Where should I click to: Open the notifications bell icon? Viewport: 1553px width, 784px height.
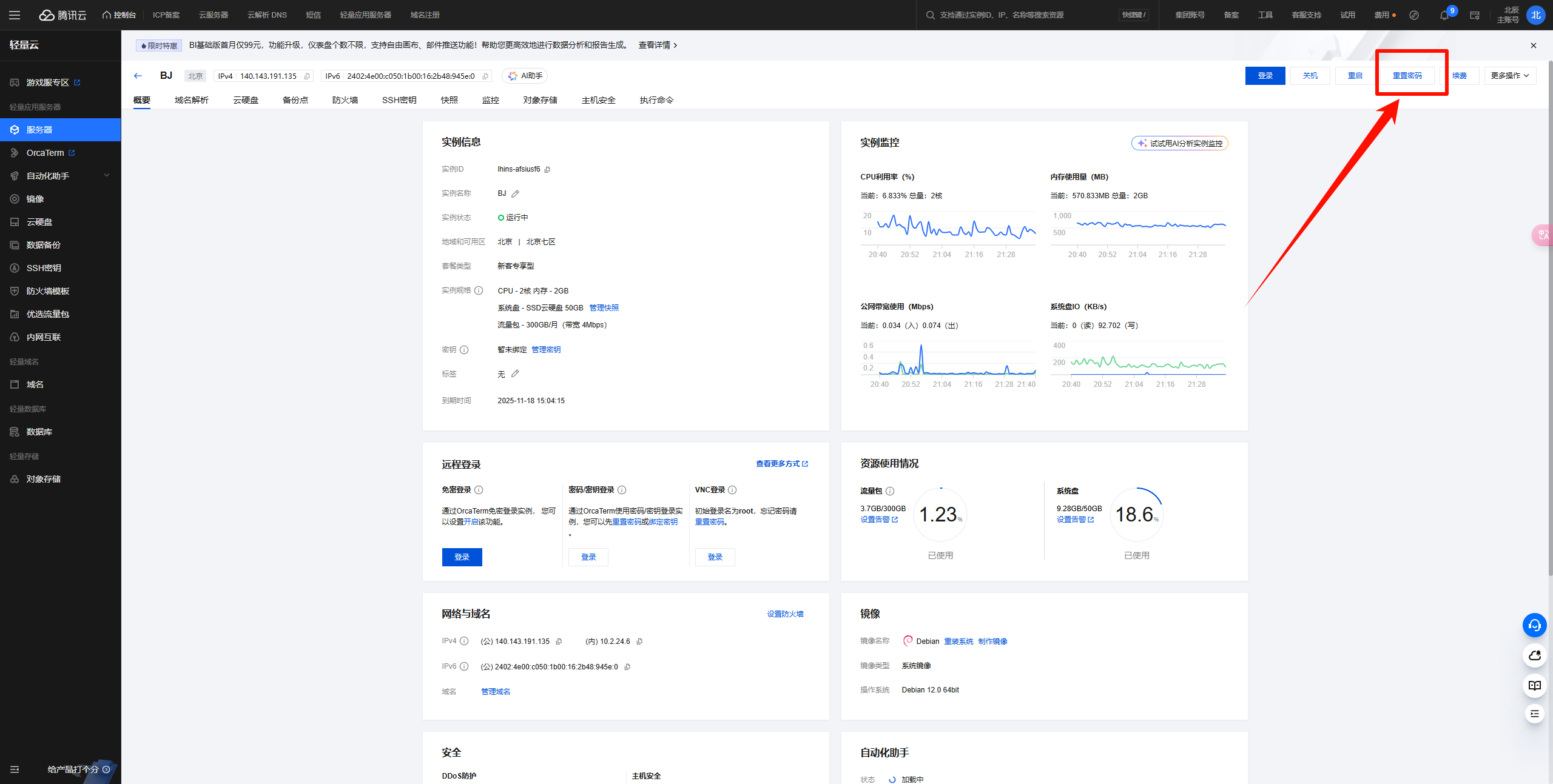pyautogui.click(x=1444, y=16)
